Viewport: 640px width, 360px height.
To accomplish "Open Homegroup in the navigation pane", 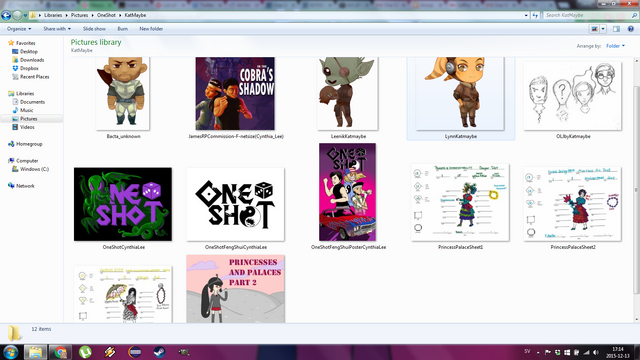I will point(29,144).
